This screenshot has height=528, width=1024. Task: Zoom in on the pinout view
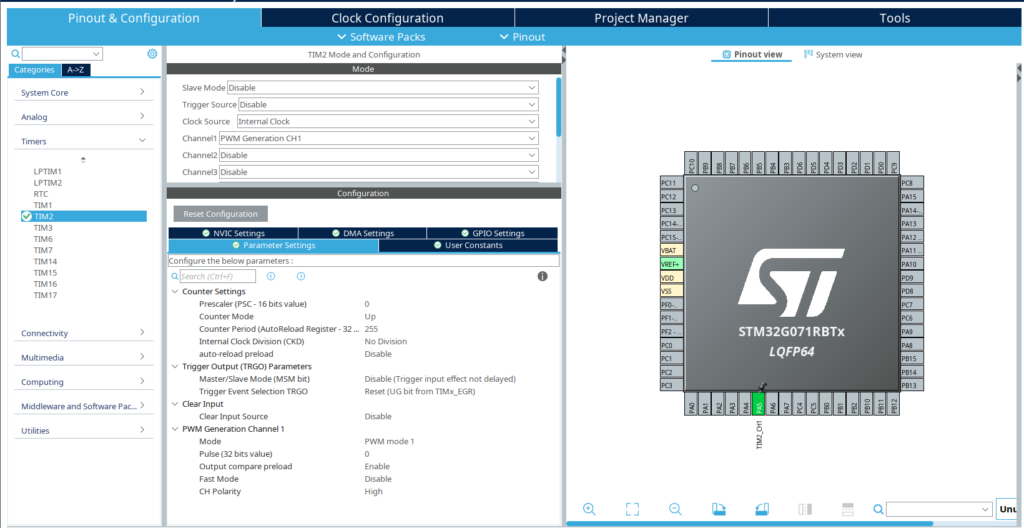point(589,509)
